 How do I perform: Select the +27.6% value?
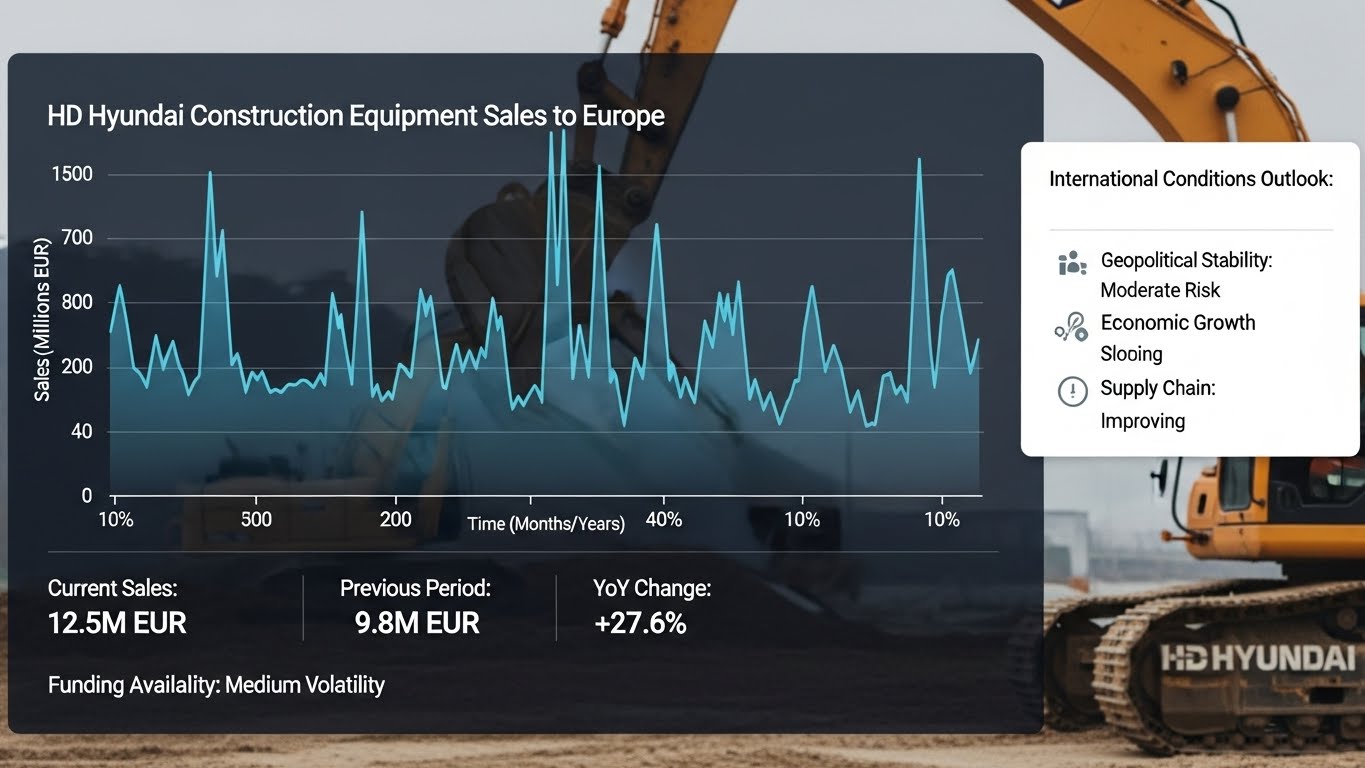click(640, 623)
